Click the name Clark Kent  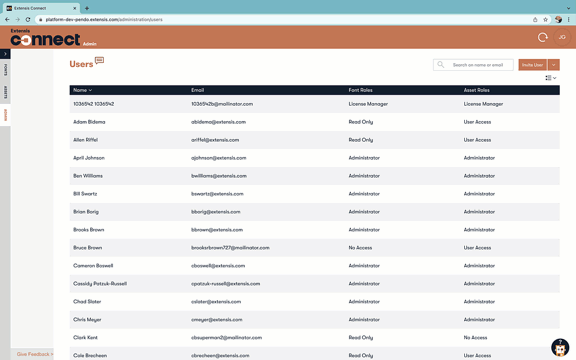(x=85, y=338)
